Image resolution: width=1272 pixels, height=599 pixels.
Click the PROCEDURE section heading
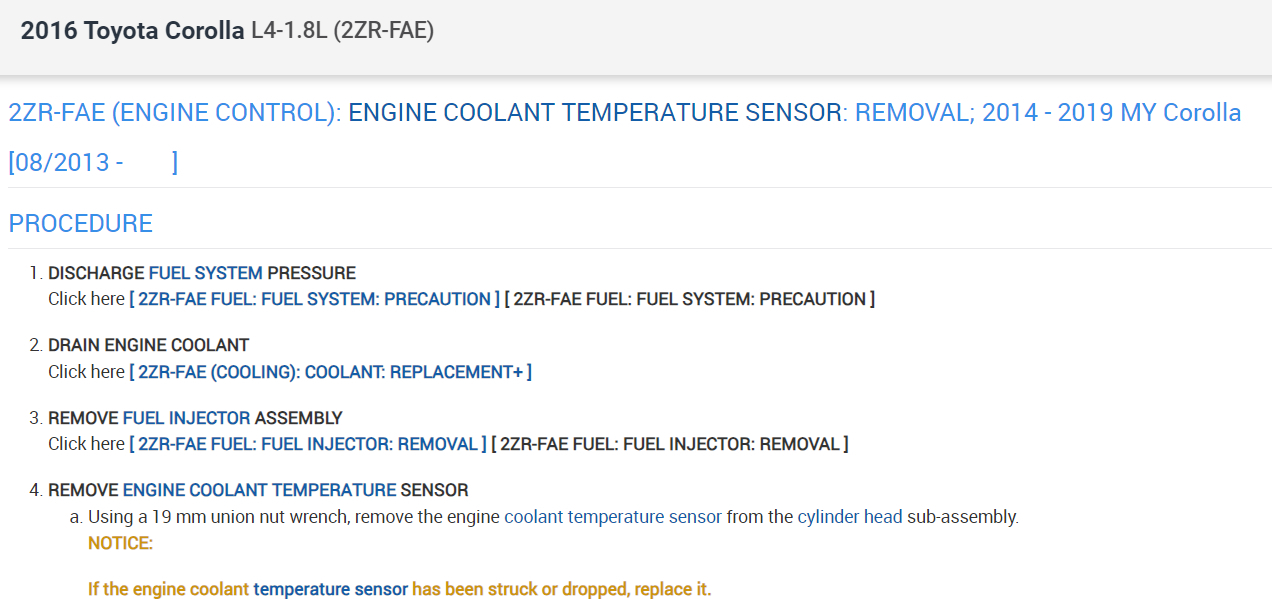point(81,223)
